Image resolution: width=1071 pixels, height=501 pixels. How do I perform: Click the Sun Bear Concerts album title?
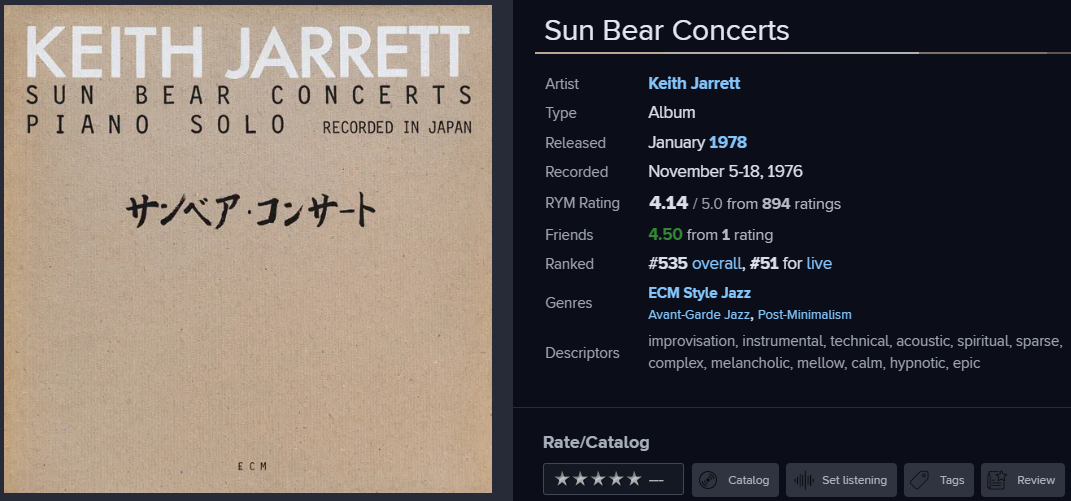(x=667, y=31)
